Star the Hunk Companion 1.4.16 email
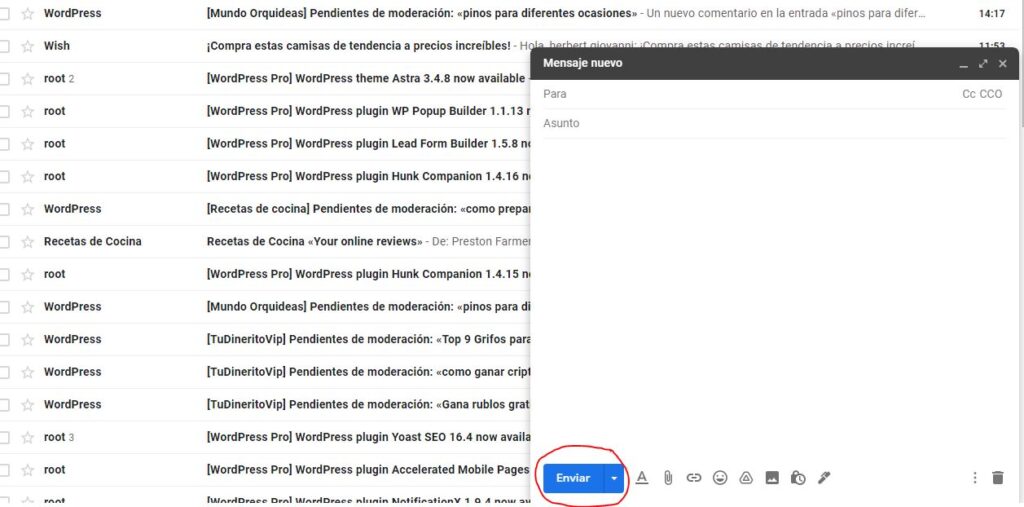This screenshot has width=1024, height=507. (27, 177)
